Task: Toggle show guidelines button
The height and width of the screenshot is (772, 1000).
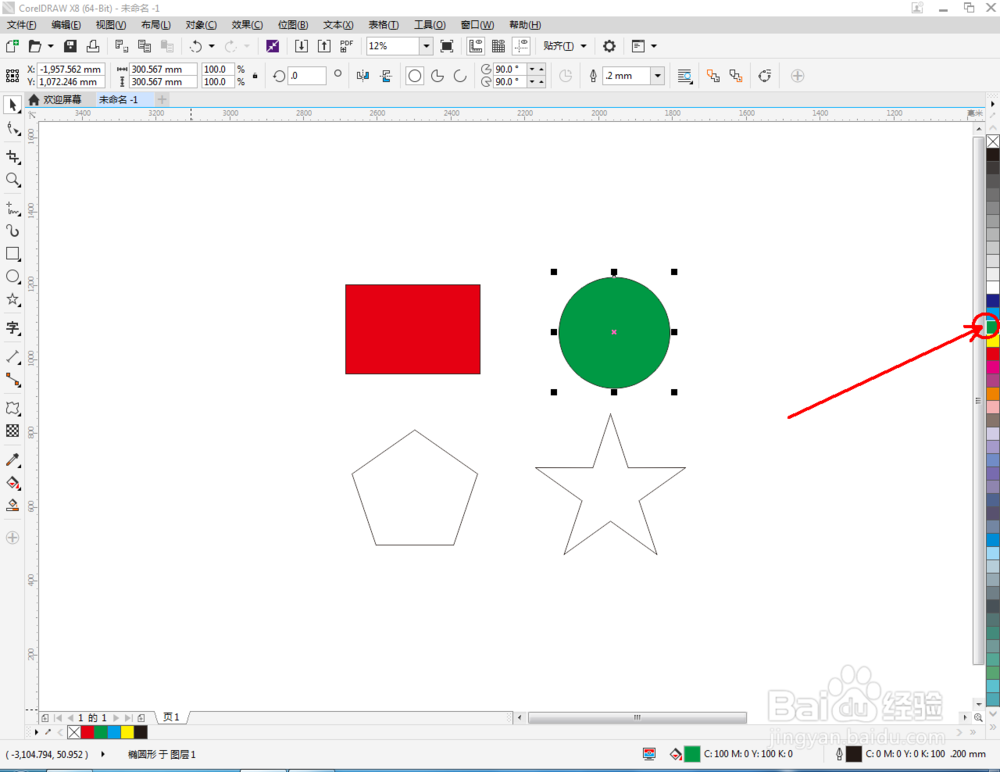Action: tap(522, 46)
